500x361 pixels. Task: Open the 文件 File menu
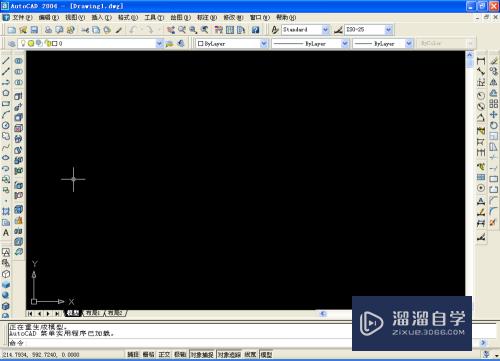pyautogui.click(x=22, y=17)
